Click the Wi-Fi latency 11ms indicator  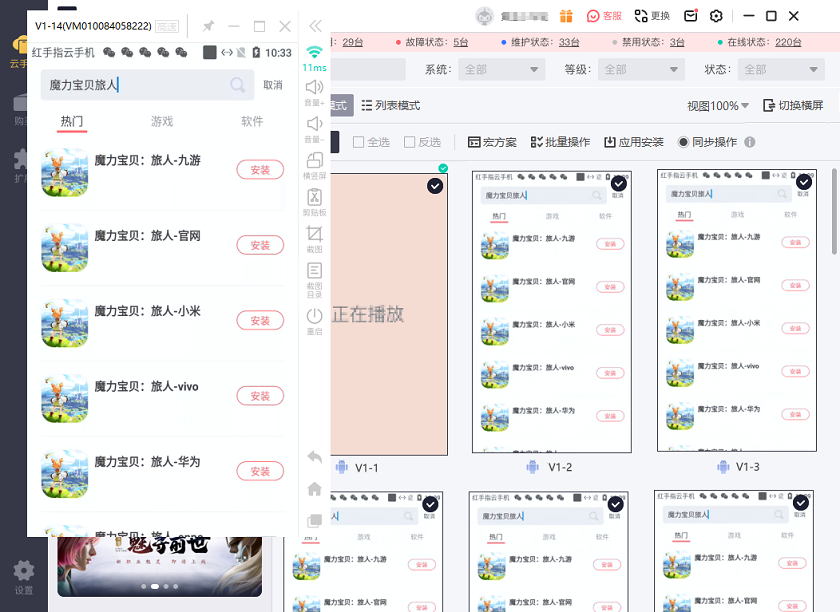click(x=314, y=58)
